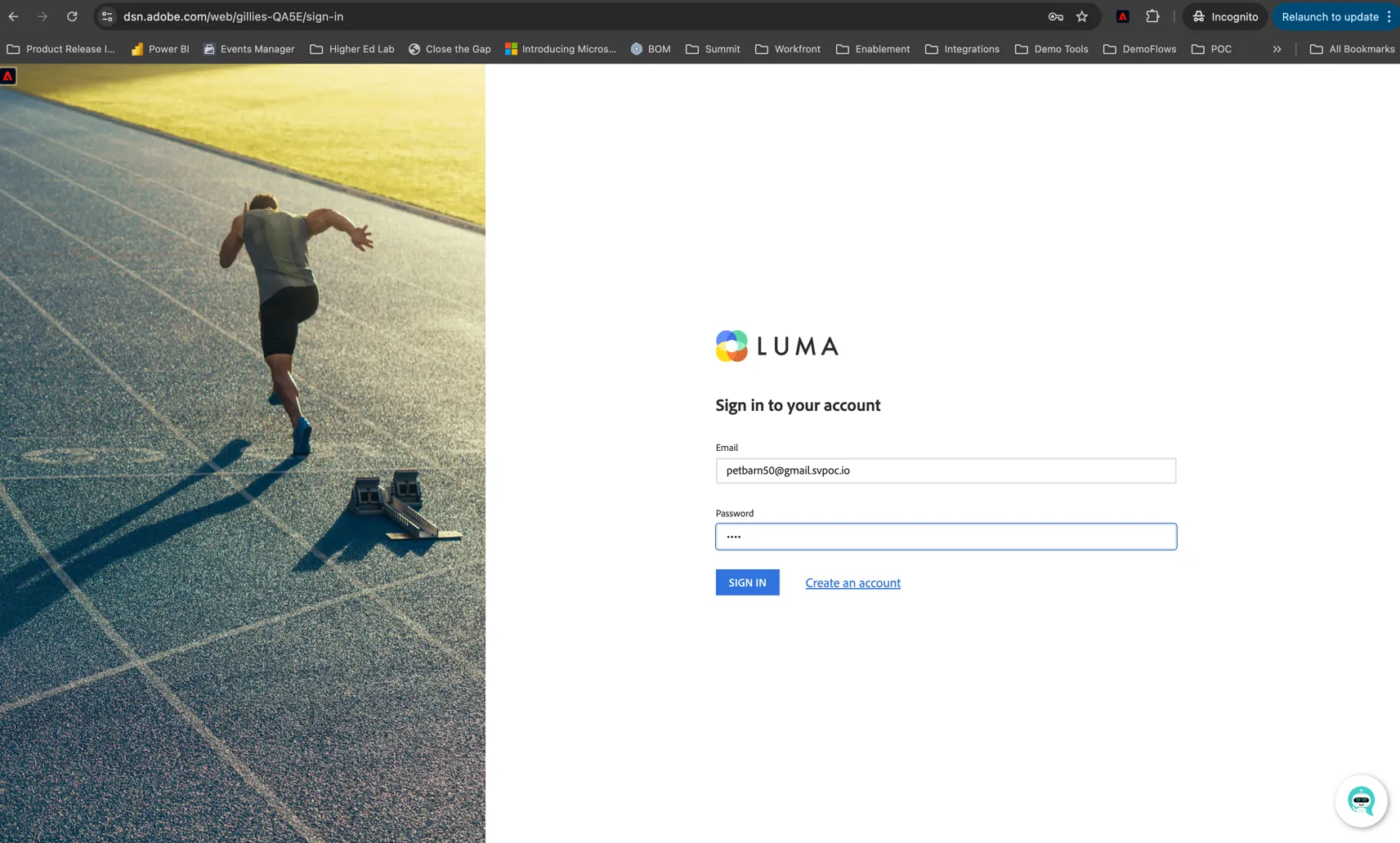Open the Extensions puzzle-piece icon
This screenshot has width=1400, height=843.
1152,16
